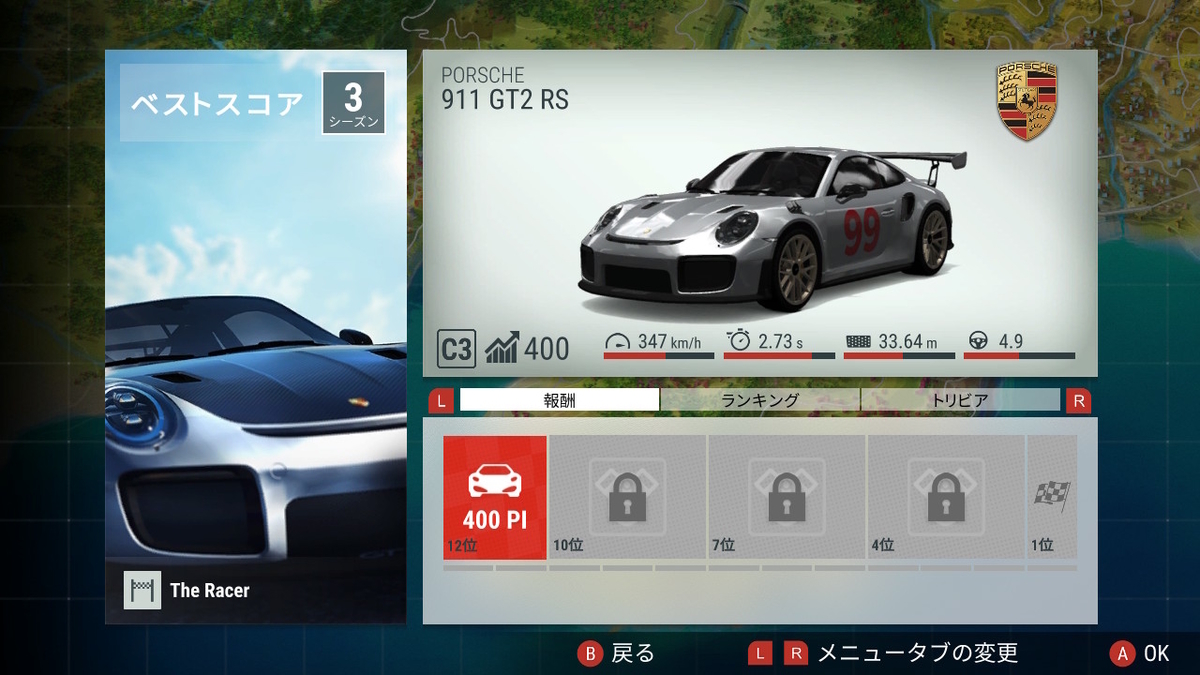Click the braking distance icon beside 33.64 m

(858, 341)
